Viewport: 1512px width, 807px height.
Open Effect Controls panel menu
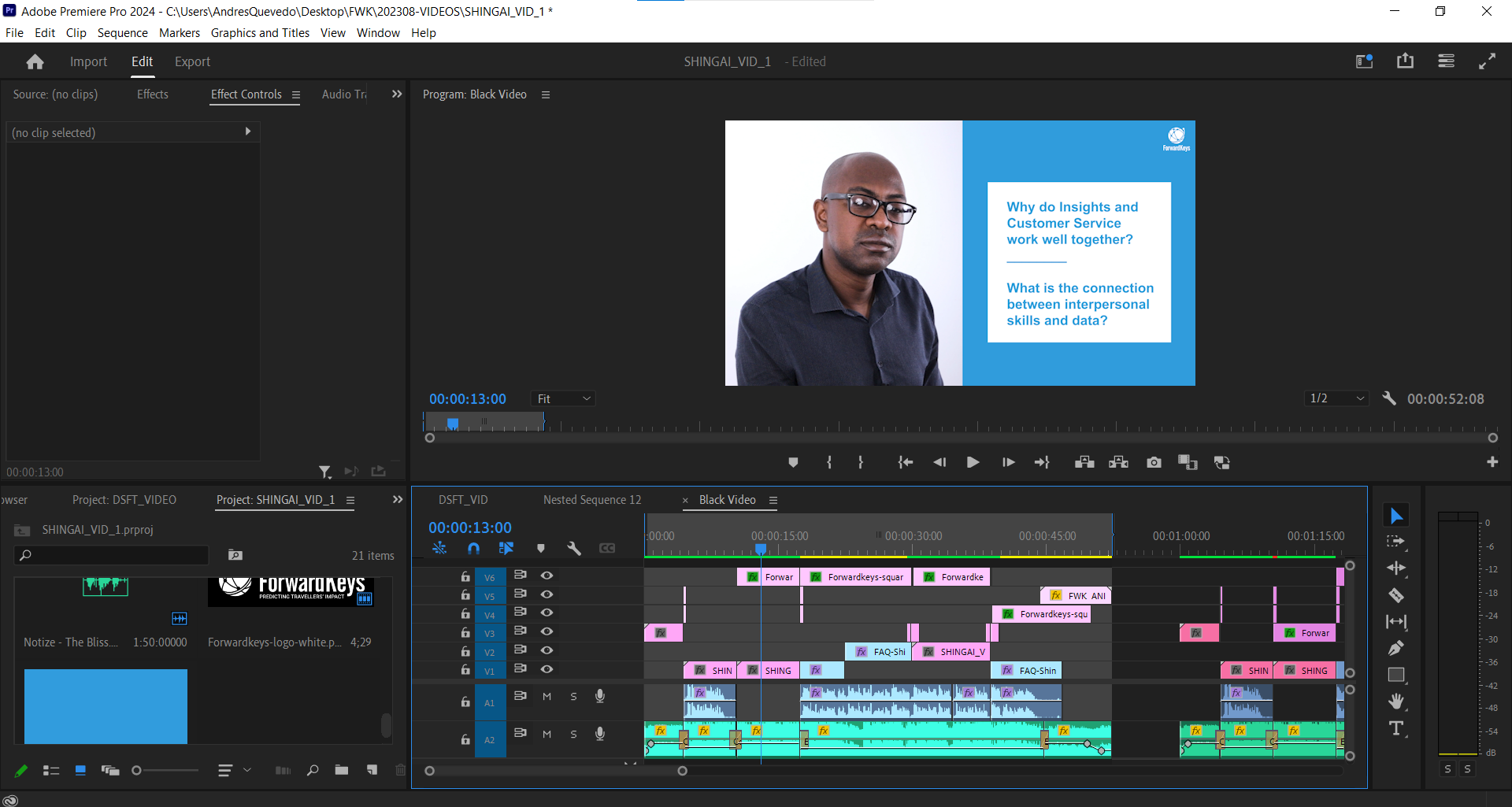pos(296,94)
